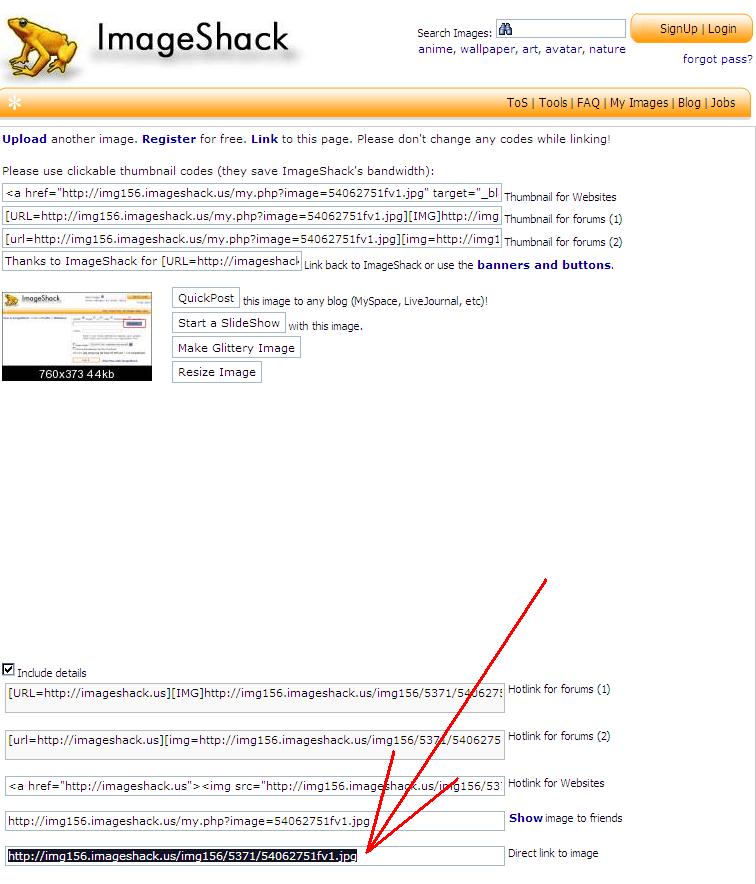
Task: Select the Thanks to ImageShack code field
Action: tap(152, 261)
